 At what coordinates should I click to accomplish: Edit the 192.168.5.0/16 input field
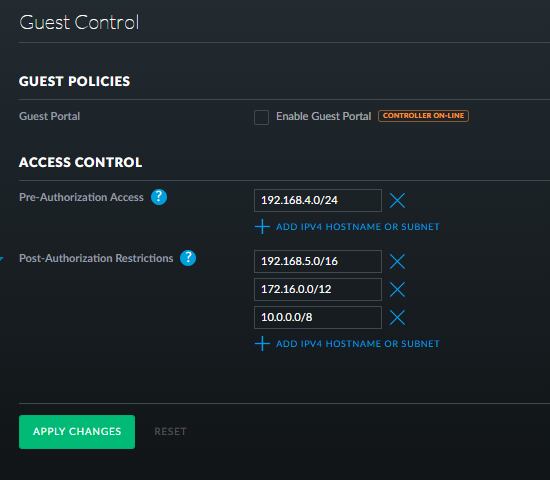tap(318, 261)
